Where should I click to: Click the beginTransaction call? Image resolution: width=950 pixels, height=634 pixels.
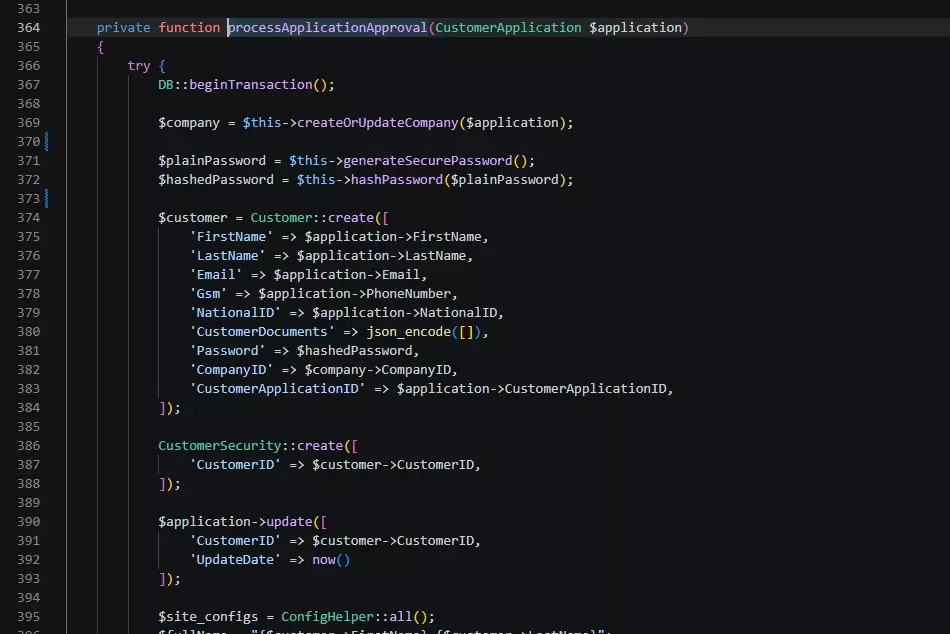[x=251, y=85]
